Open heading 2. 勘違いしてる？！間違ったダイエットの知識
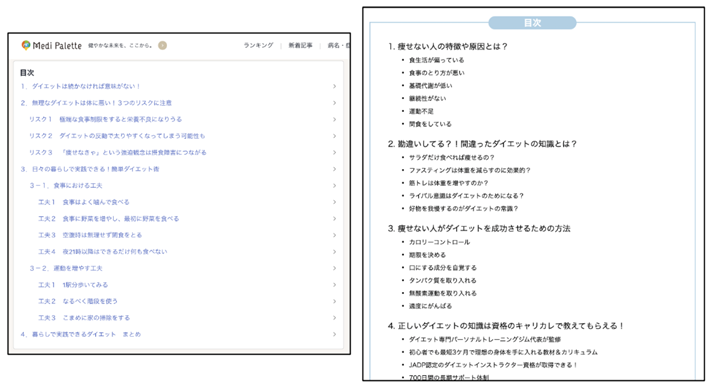This screenshot has height=390, width=712. [482, 144]
